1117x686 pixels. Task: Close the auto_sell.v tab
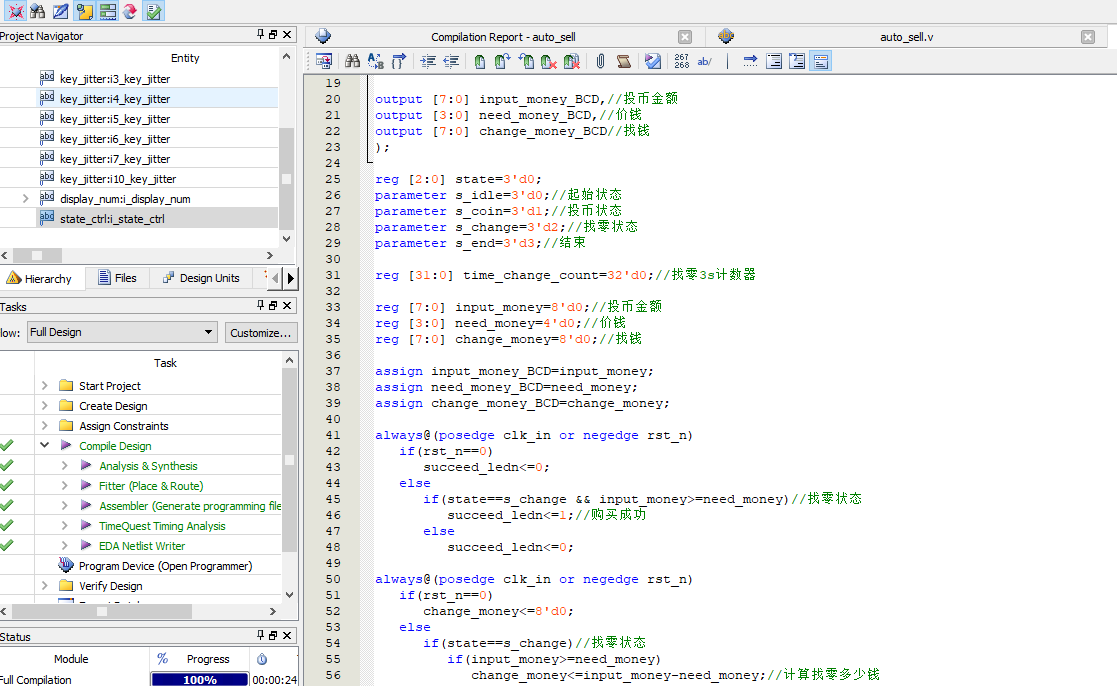tap(1088, 37)
